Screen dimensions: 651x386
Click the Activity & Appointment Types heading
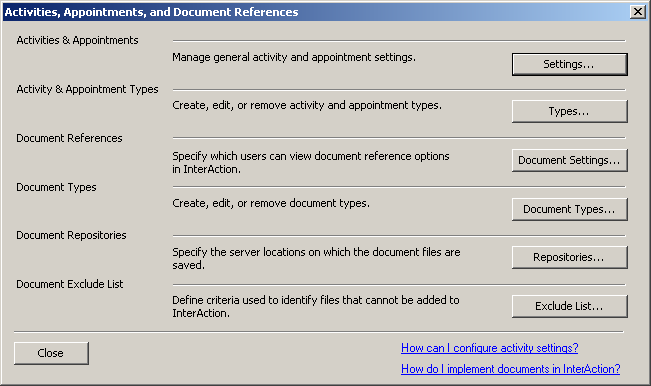point(87,89)
